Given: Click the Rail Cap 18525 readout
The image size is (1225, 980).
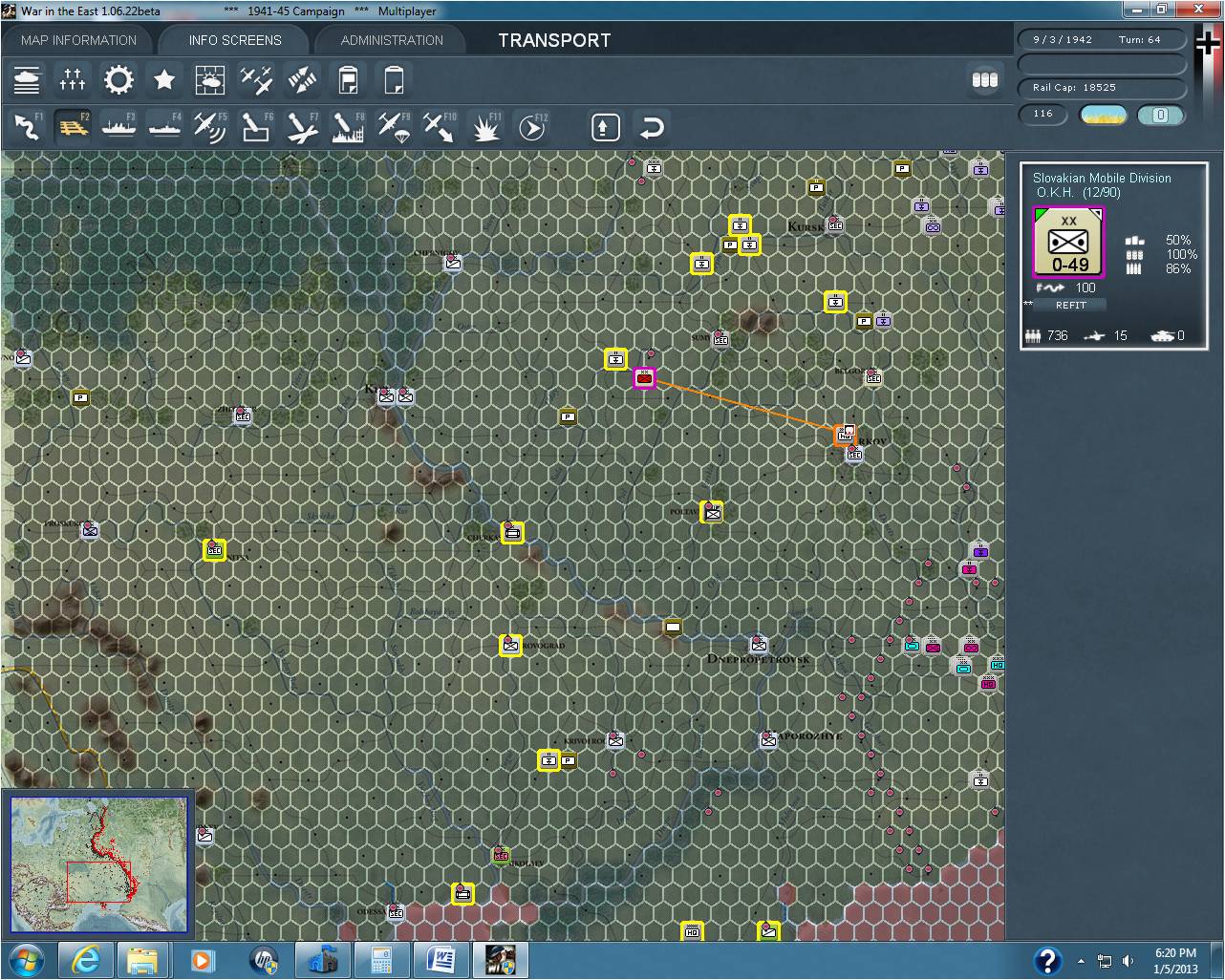Looking at the screenshot, I should [1102, 88].
